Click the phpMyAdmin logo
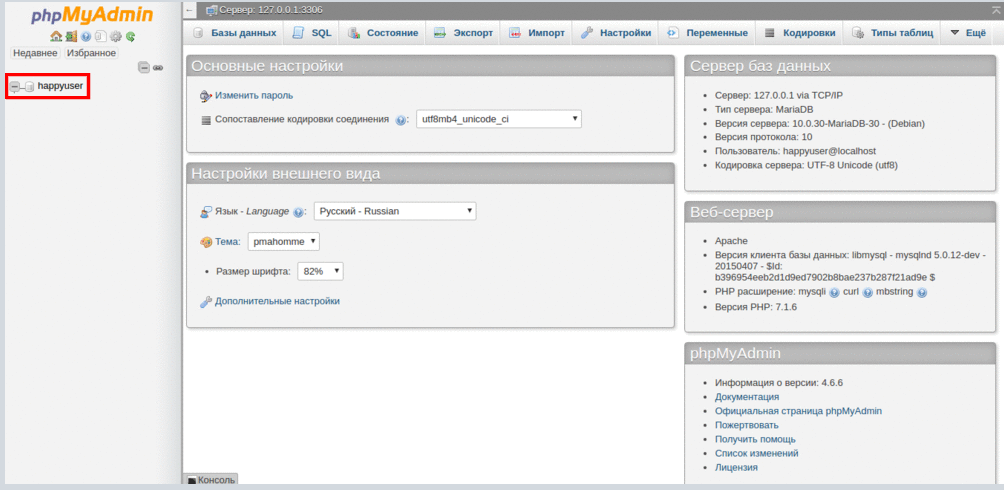Image resolution: width=1004 pixels, height=490 pixels. click(x=92, y=14)
